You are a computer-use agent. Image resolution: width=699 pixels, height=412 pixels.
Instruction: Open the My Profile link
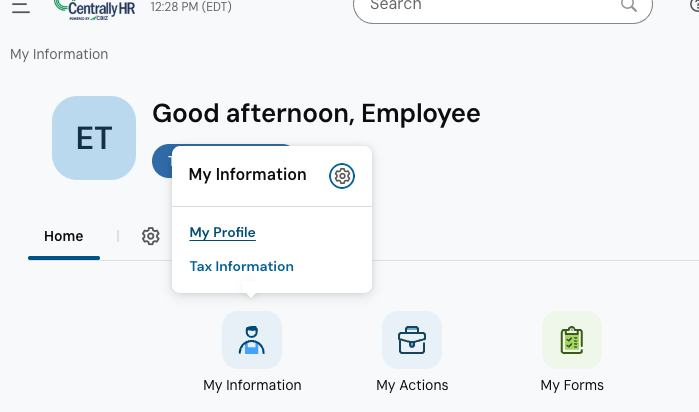pos(222,233)
